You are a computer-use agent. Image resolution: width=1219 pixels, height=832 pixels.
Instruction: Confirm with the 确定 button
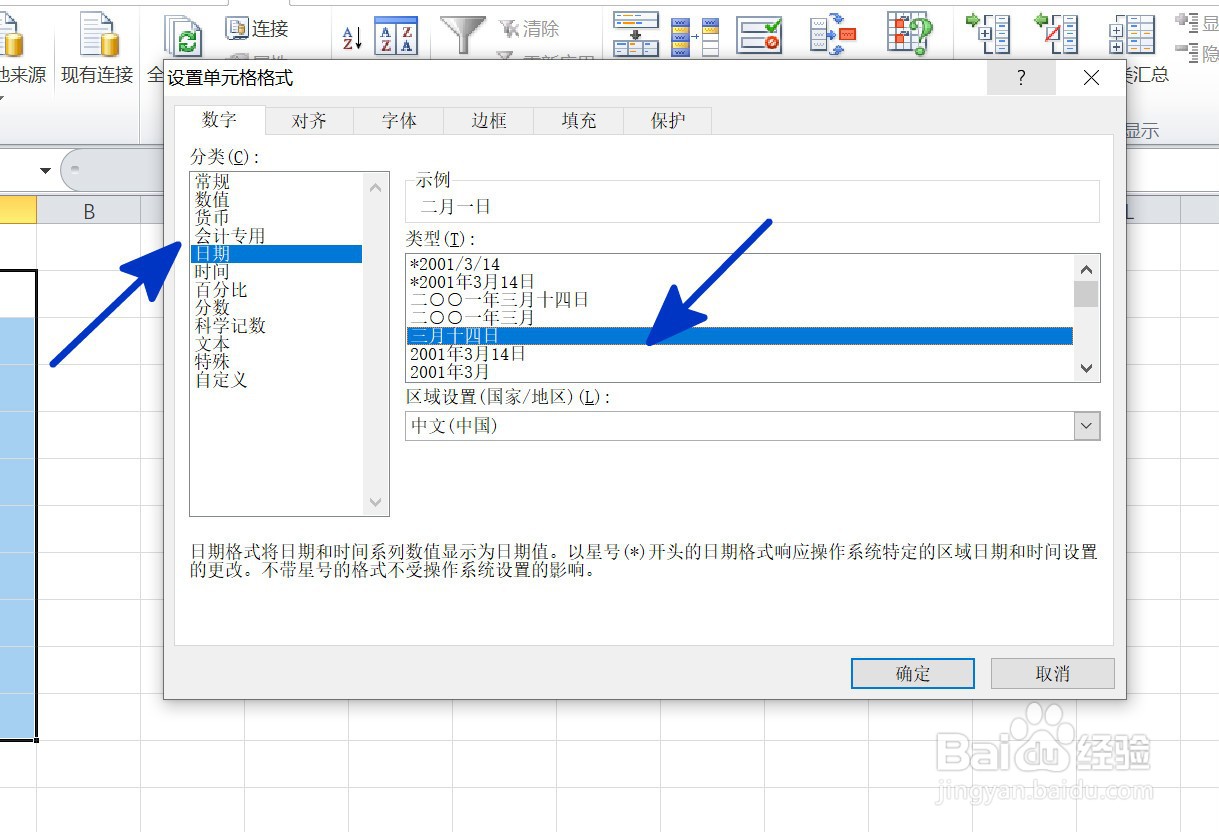(913, 674)
